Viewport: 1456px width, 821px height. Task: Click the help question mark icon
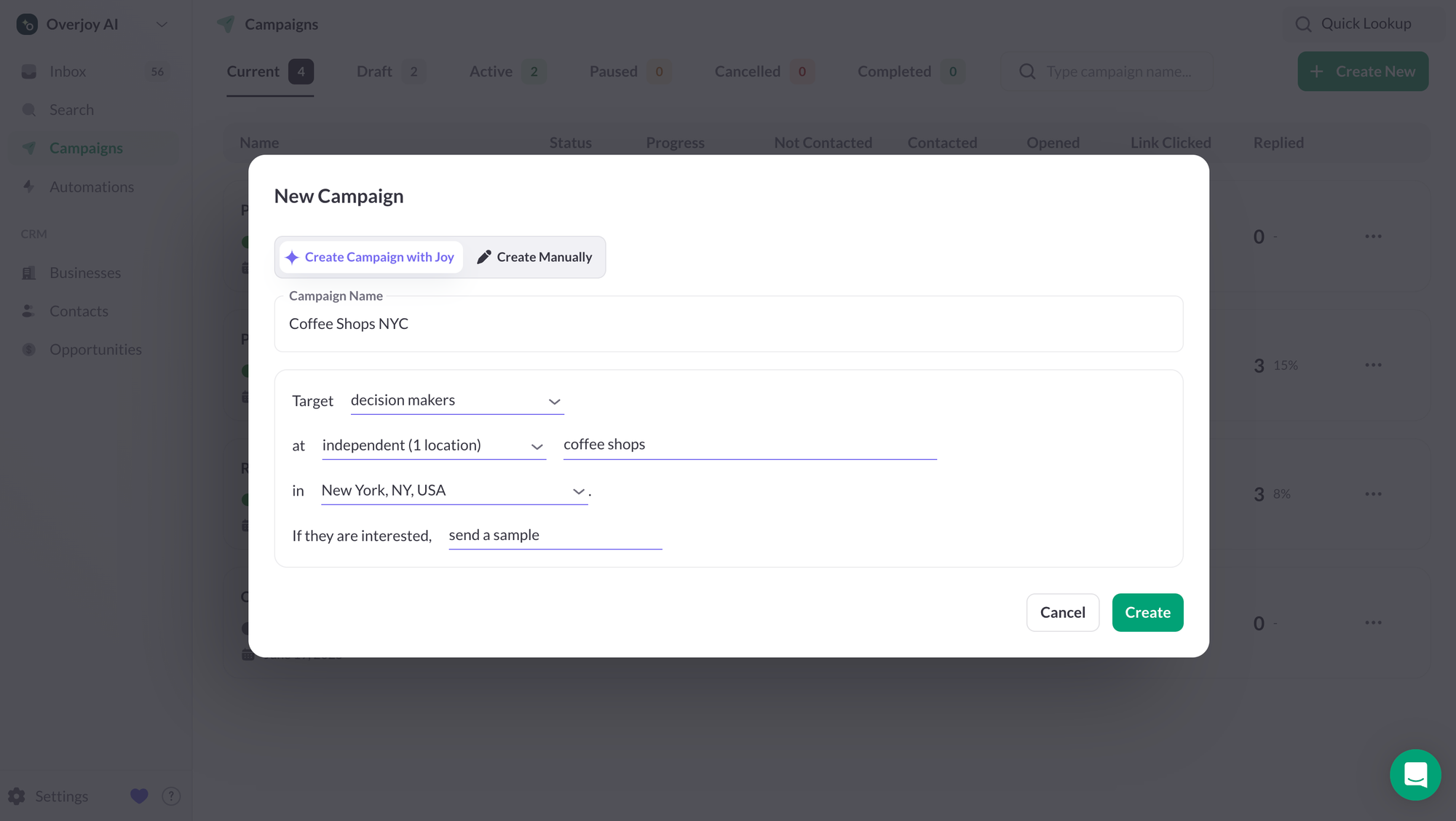(x=171, y=796)
